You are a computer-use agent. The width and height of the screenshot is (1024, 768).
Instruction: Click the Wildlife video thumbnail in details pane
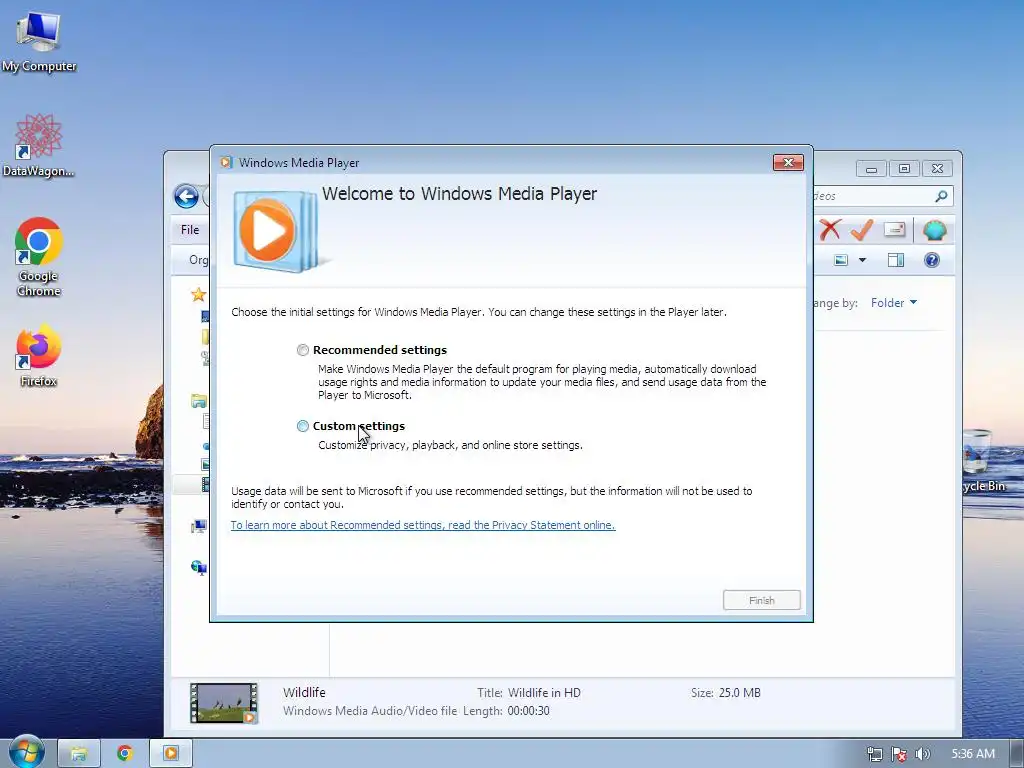point(223,703)
